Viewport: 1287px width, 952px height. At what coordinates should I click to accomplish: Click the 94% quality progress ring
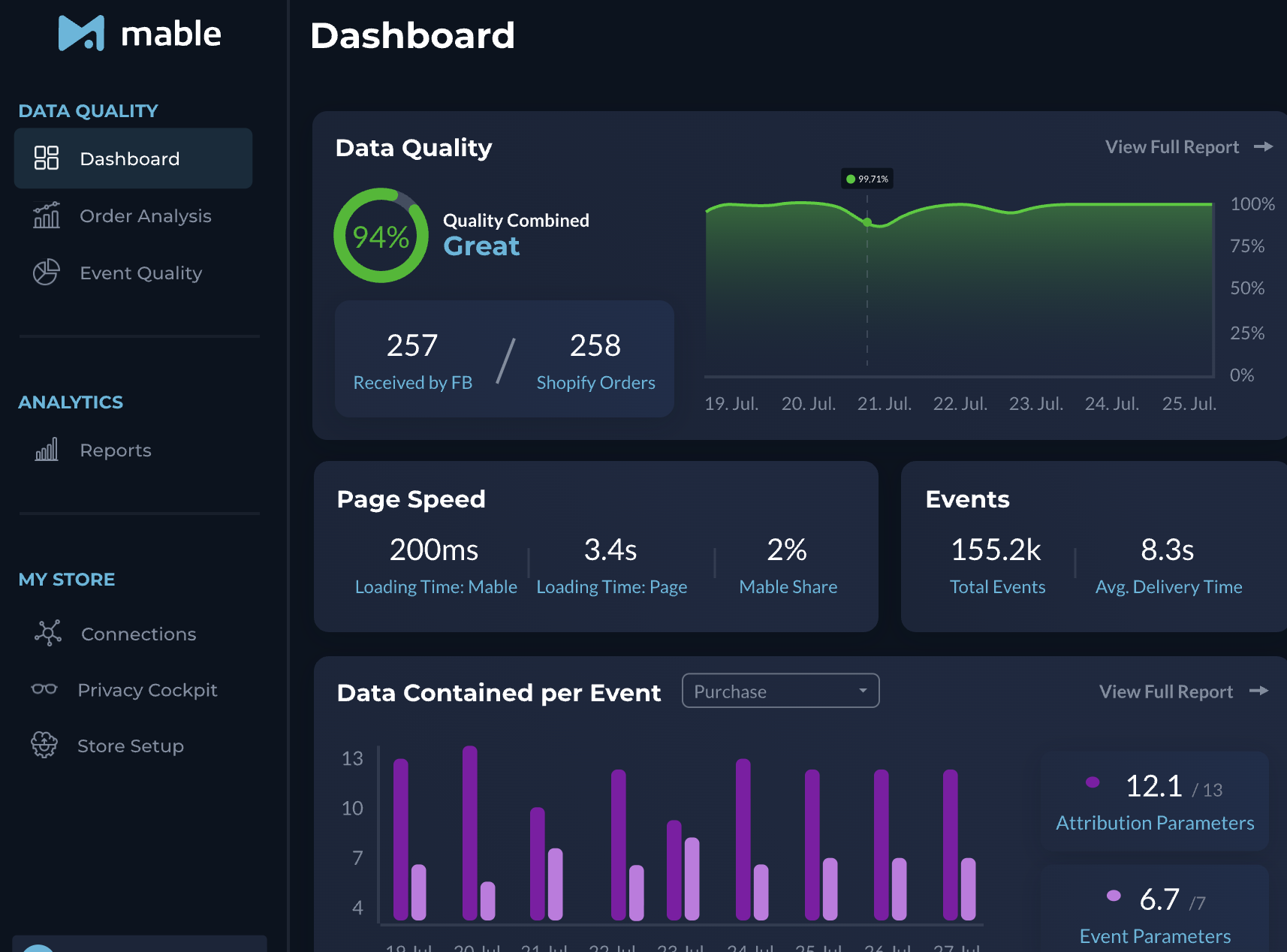[381, 236]
